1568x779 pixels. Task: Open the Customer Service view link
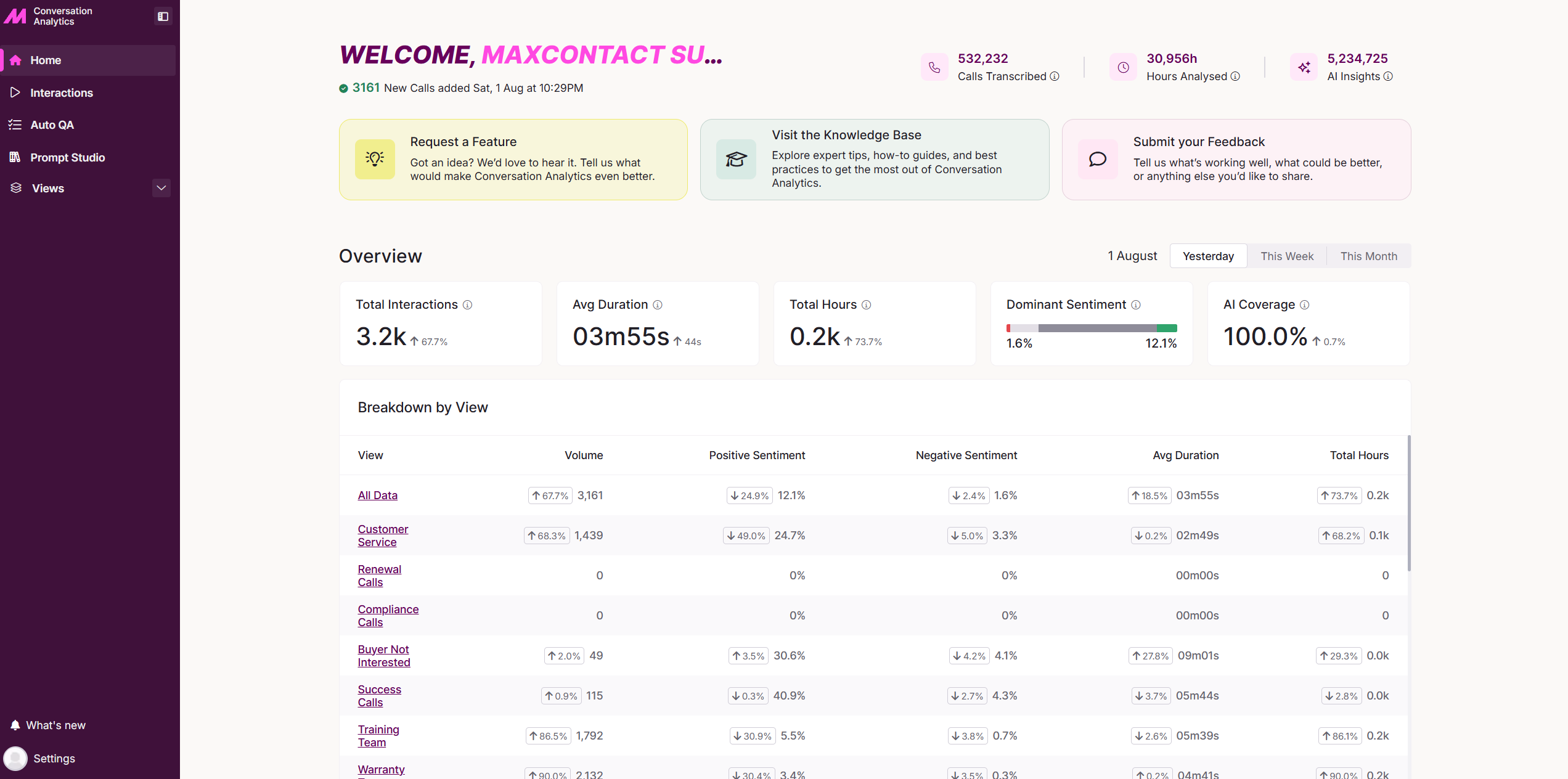click(x=383, y=536)
